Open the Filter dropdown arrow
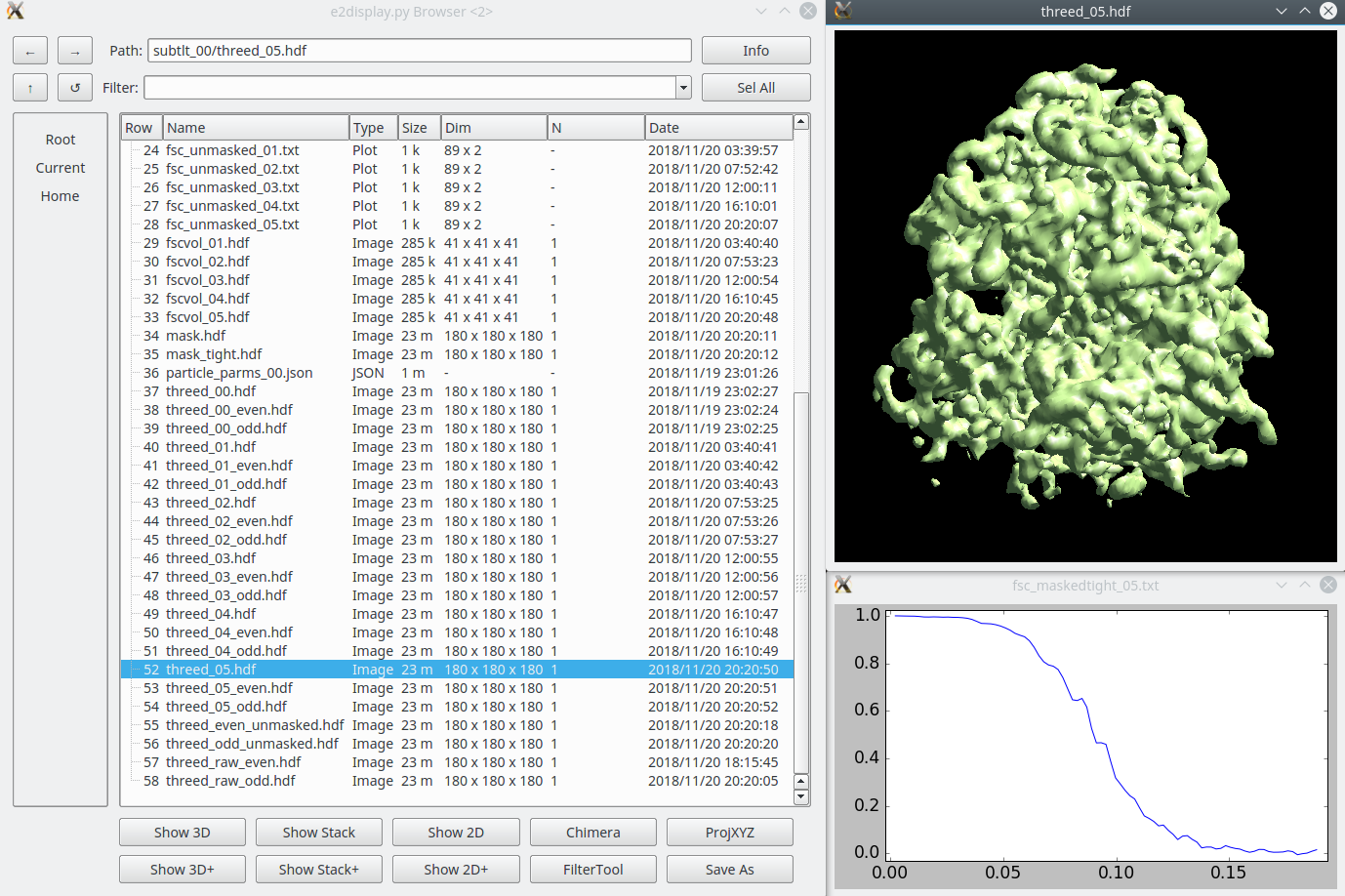The height and width of the screenshot is (896, 1345). [x=683, y=88]
